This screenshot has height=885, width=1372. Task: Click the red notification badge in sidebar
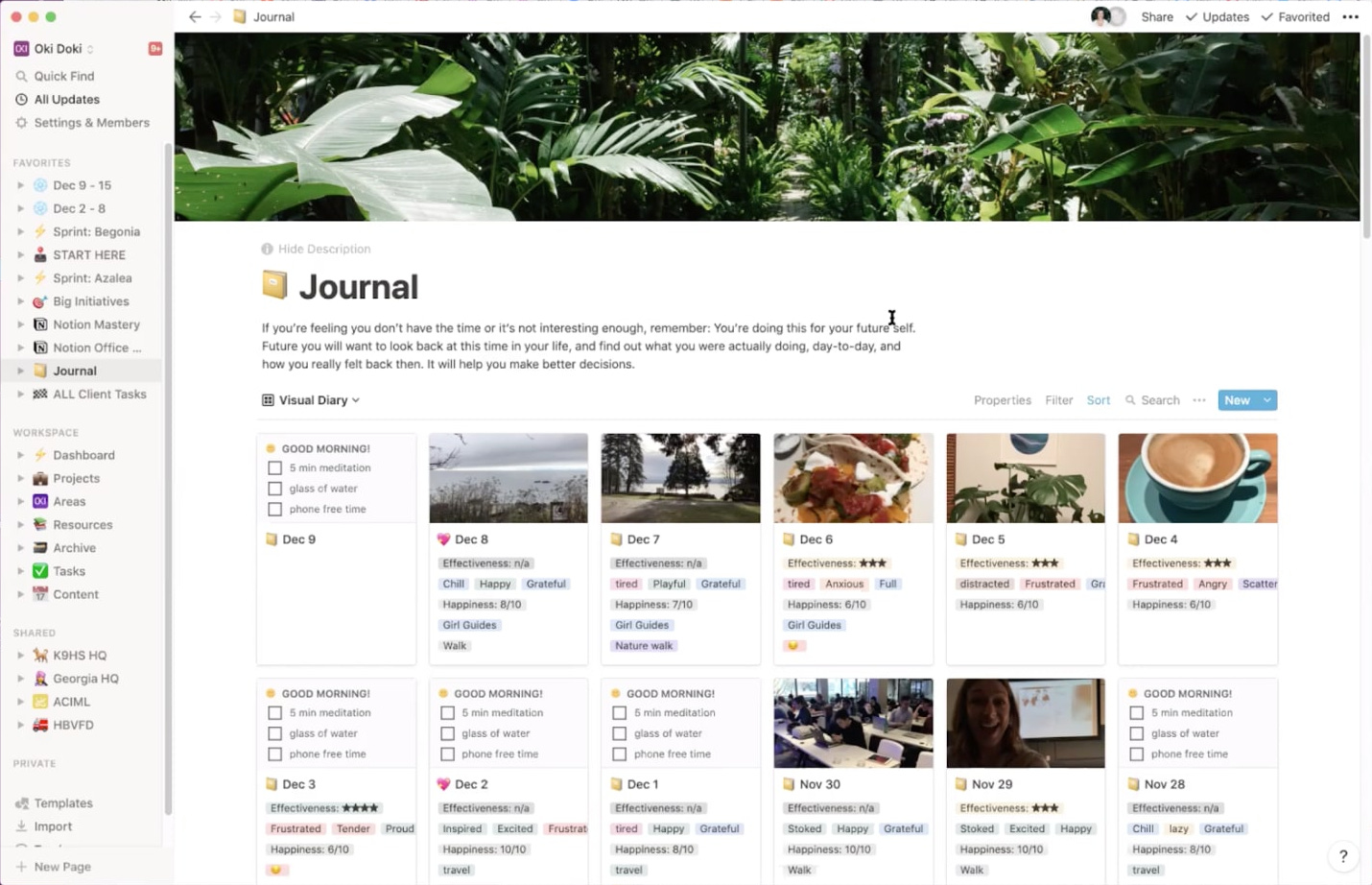[x=155, y=48]
